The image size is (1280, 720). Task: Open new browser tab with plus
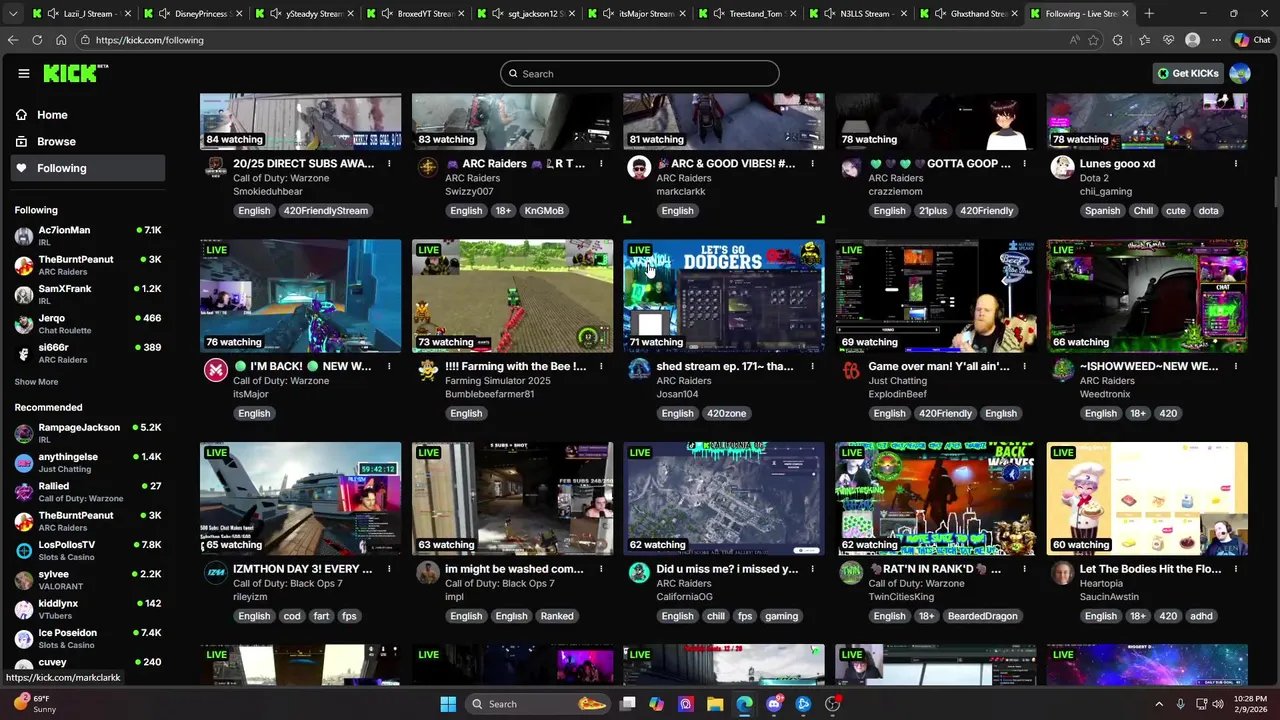[x=1149, y=14]
